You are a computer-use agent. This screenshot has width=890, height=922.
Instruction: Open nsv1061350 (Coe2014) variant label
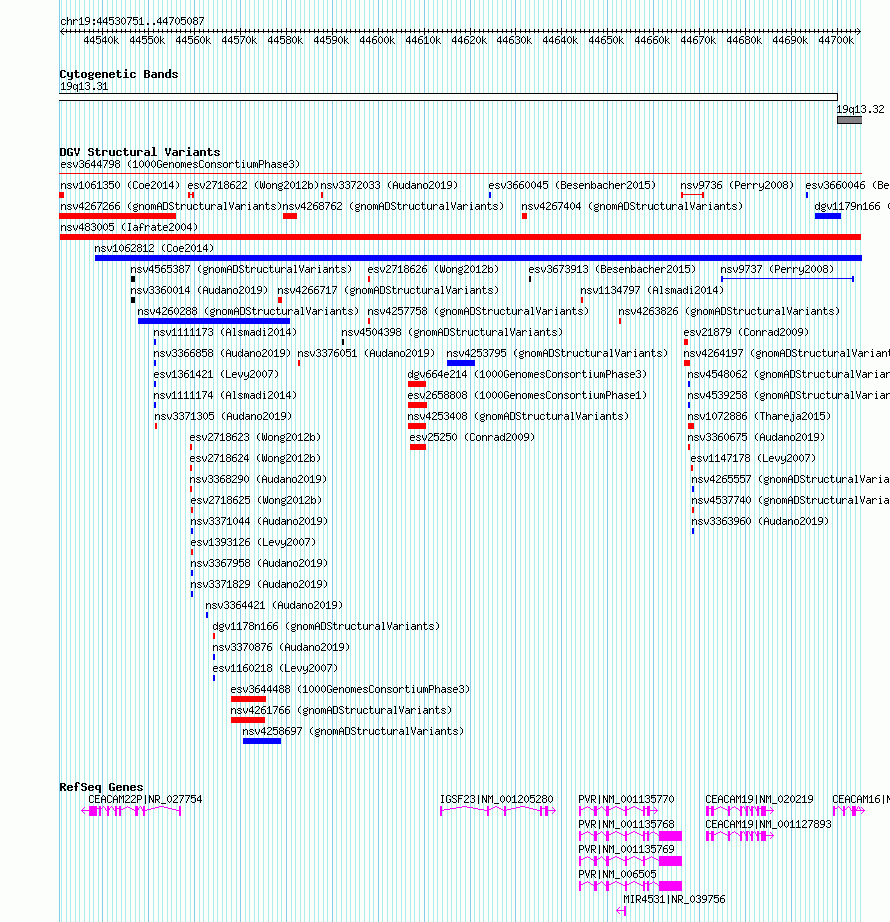coord(120,185)
